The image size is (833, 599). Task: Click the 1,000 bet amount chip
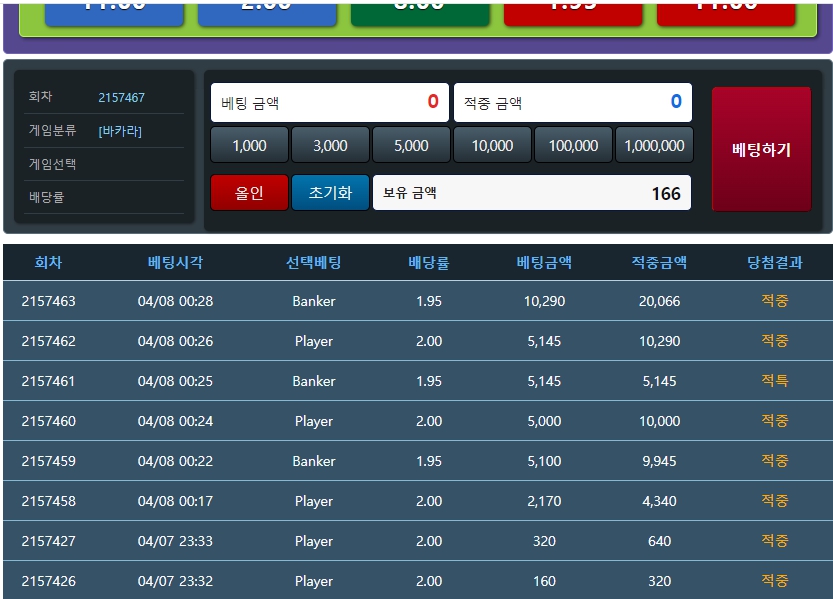click(249, 145)
